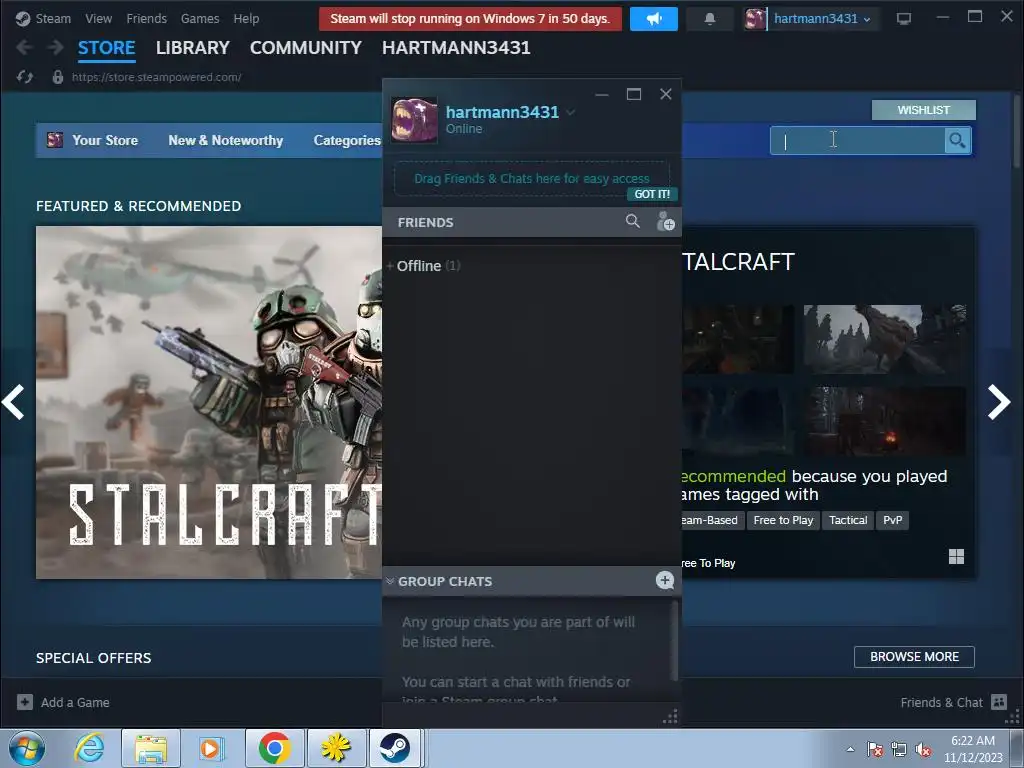1024x768 pixels.
Task: Click the Add a Friend icon
Action: point(665,221)
